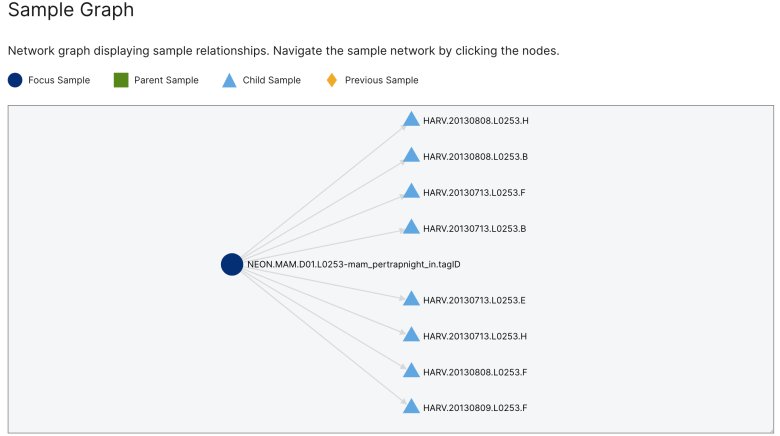Click Child Sample legend triangle
780x436 pixels.
(x=229, y=80)
